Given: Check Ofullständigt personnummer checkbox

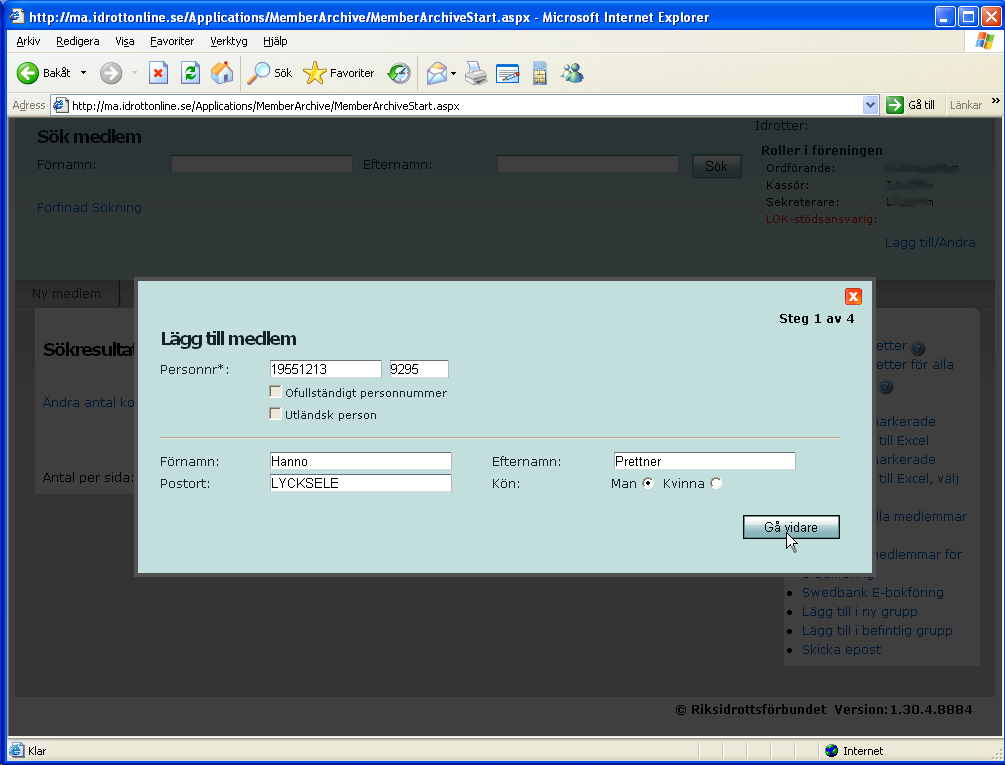Looking at the screenshot, I should click(276, 391).
